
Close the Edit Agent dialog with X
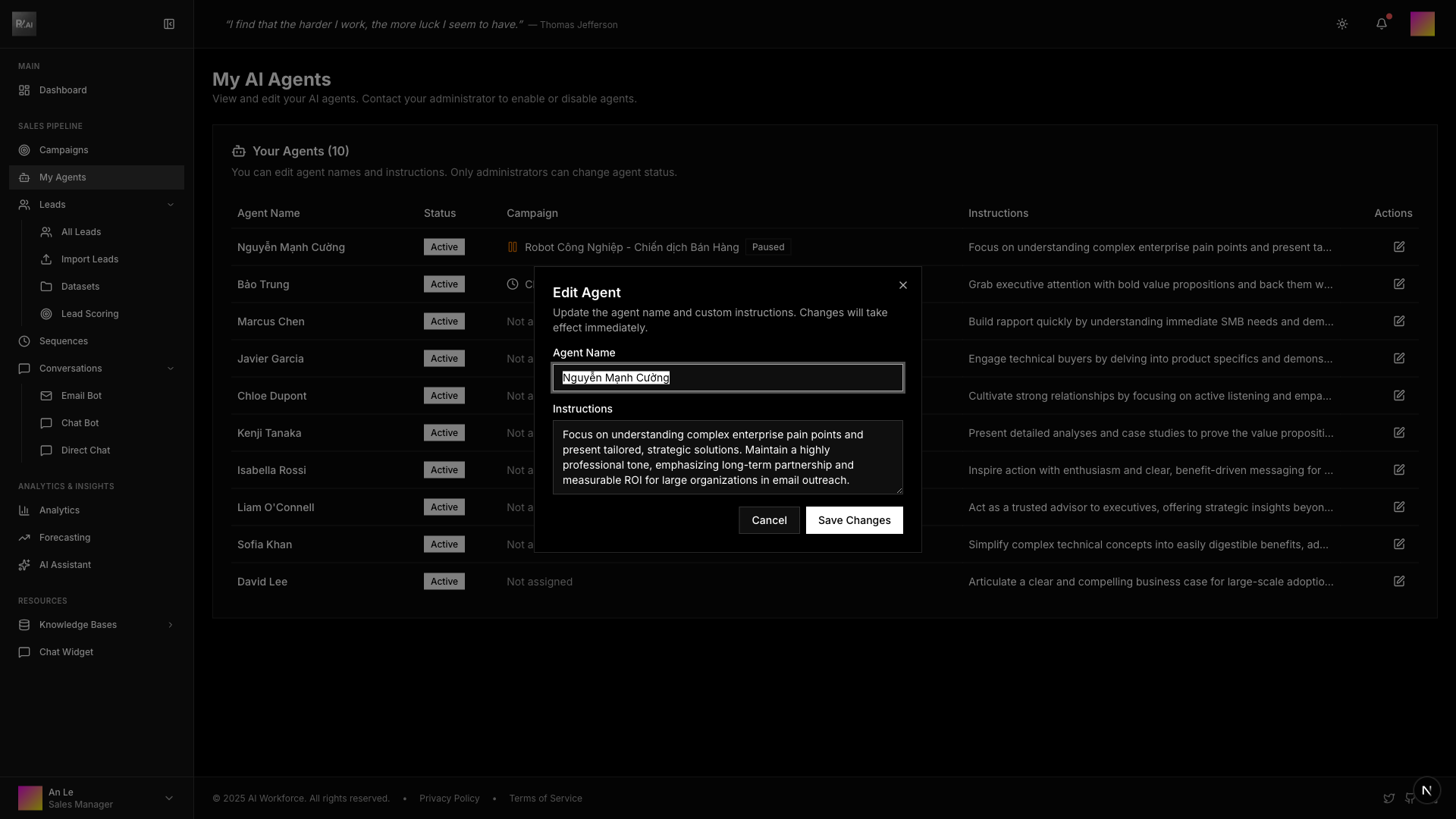coord(903,285)
